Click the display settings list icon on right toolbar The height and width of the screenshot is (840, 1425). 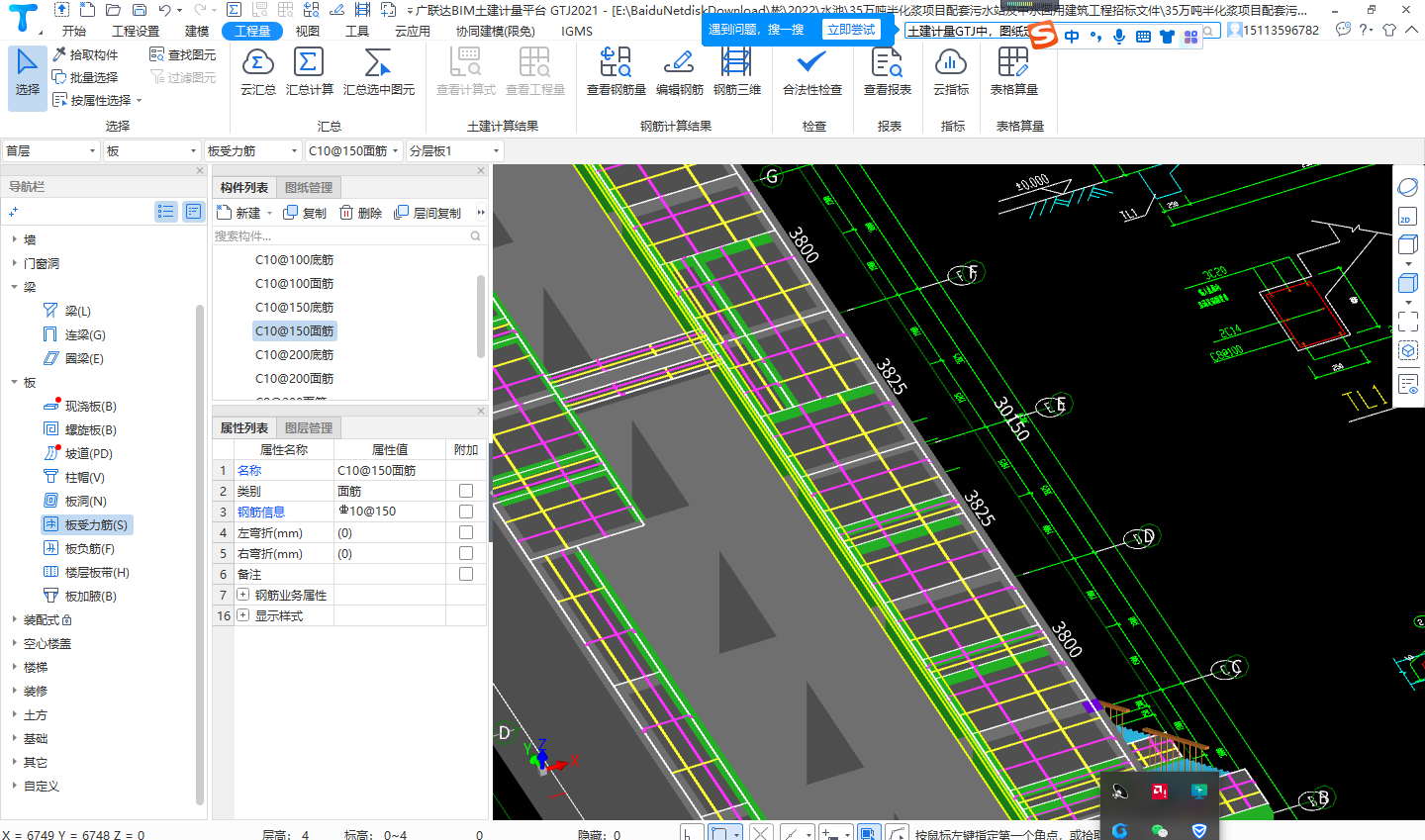[1407, 384]
